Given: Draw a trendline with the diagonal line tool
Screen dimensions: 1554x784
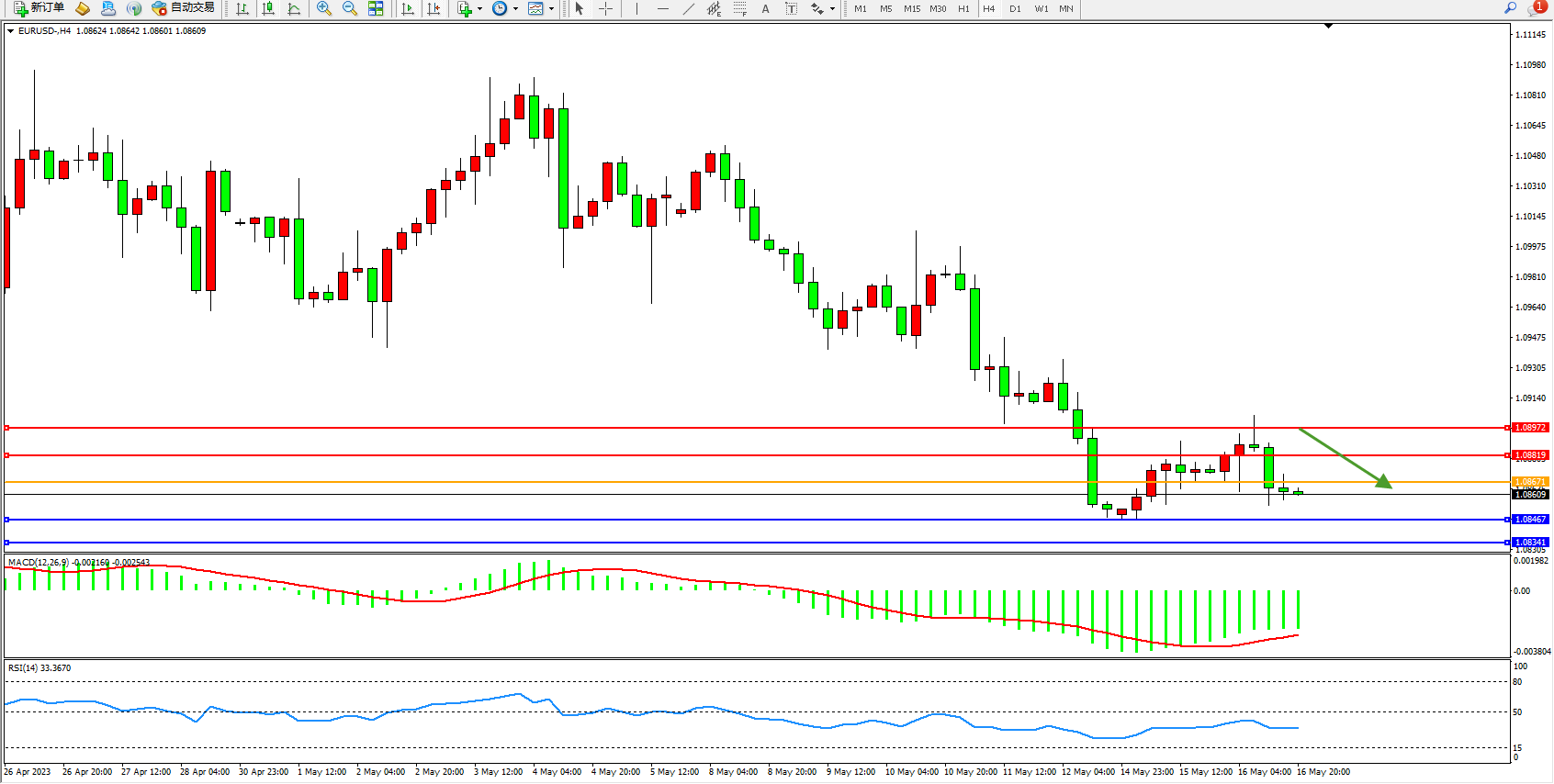Looking at the screenshot, I should coord(688,8).
